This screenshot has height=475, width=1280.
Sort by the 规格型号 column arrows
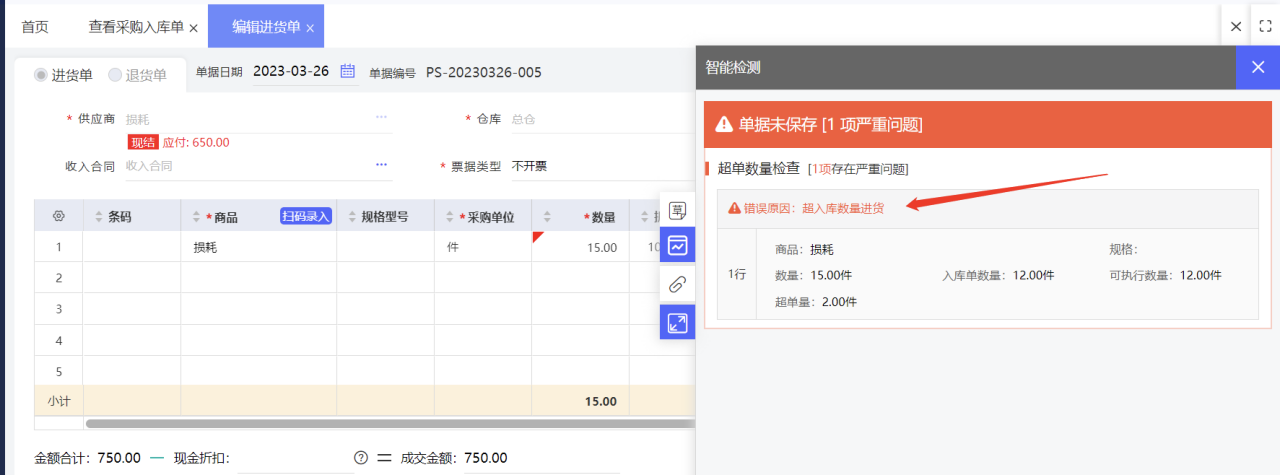(x=352, y=216)
